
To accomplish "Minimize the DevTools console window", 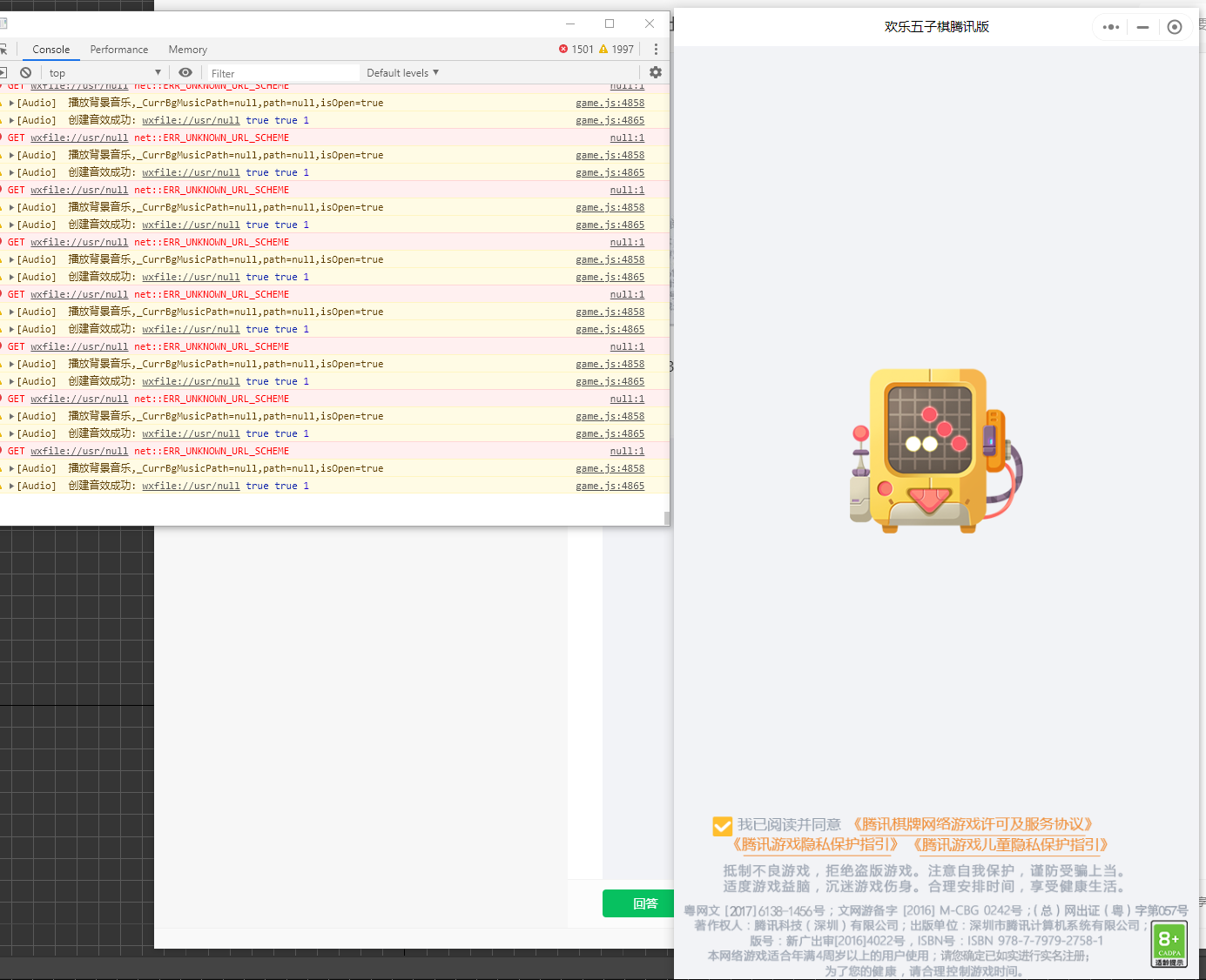I will tap(570, 23).
